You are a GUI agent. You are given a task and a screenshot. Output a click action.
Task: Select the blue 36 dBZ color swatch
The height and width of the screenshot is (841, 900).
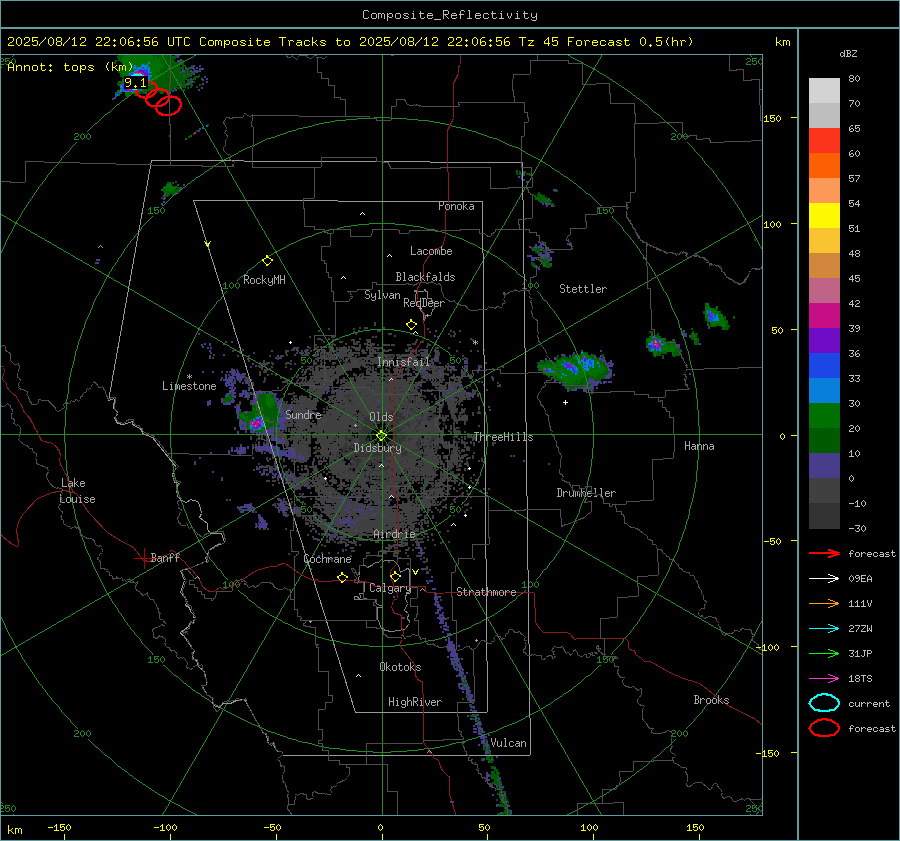click(824, 365)
